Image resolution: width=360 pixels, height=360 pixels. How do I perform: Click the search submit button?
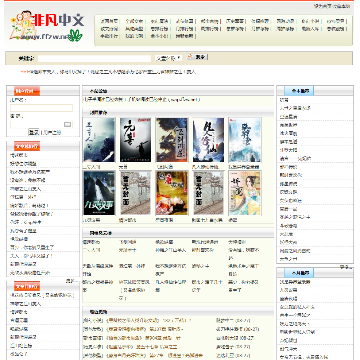point(197,57)
